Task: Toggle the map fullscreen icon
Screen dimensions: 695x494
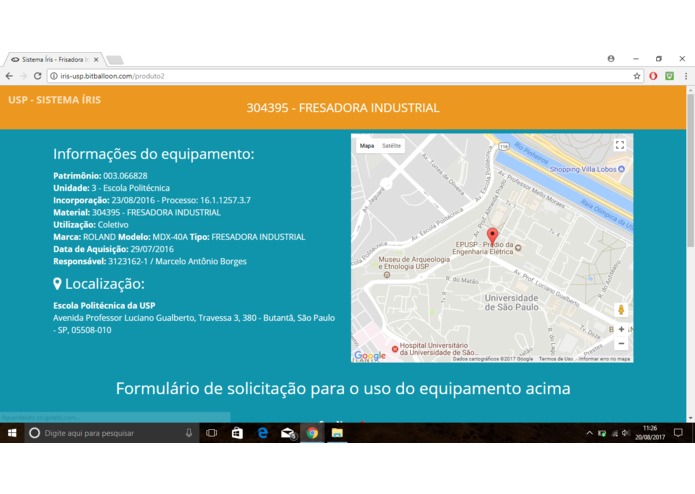Action: (620, 145)
